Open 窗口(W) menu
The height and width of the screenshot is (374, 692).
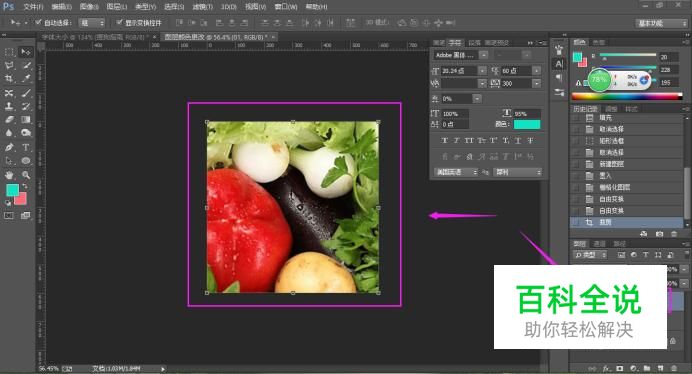pos(286,7)
